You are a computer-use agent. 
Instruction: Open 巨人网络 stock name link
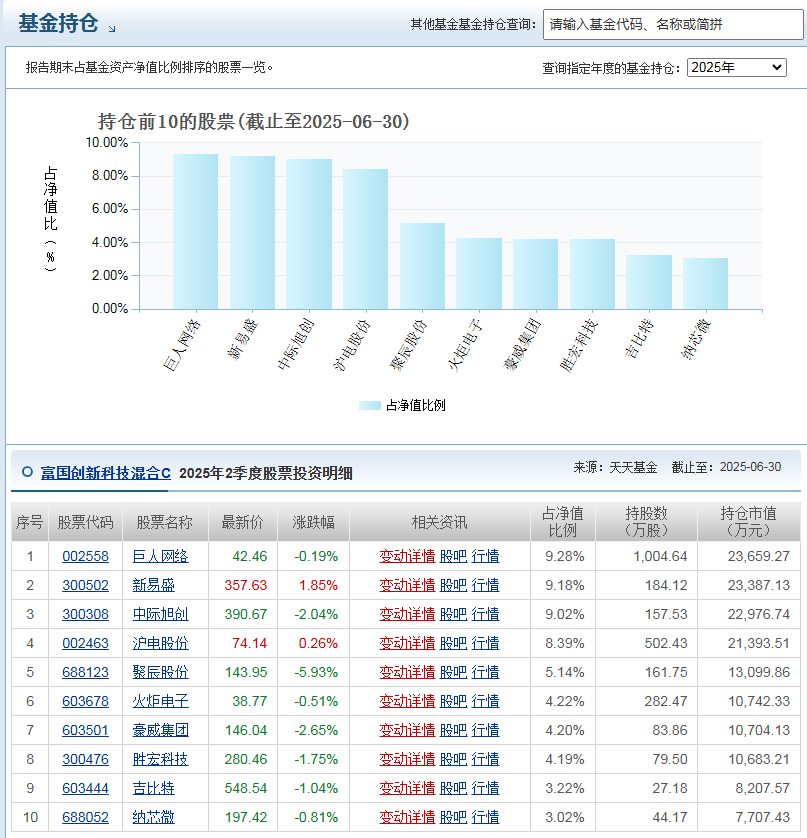point(160,556)
